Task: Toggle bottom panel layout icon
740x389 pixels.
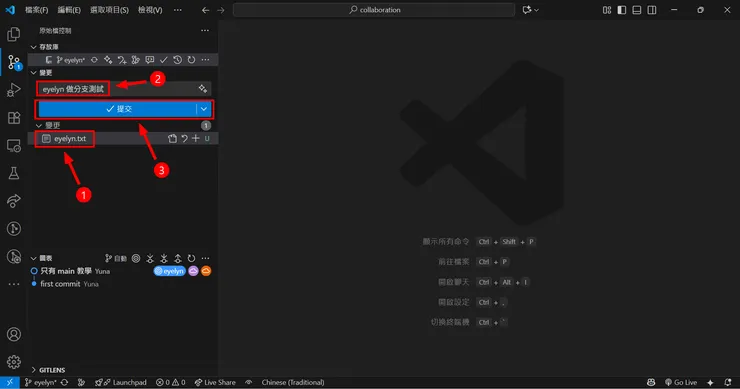Action: pos(637,10)
